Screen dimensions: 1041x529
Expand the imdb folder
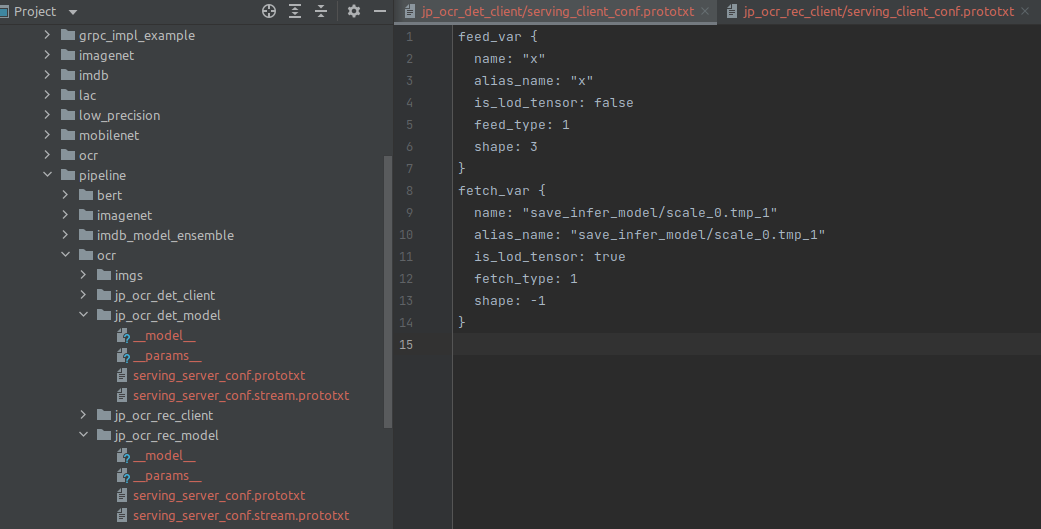coord(47,75)
